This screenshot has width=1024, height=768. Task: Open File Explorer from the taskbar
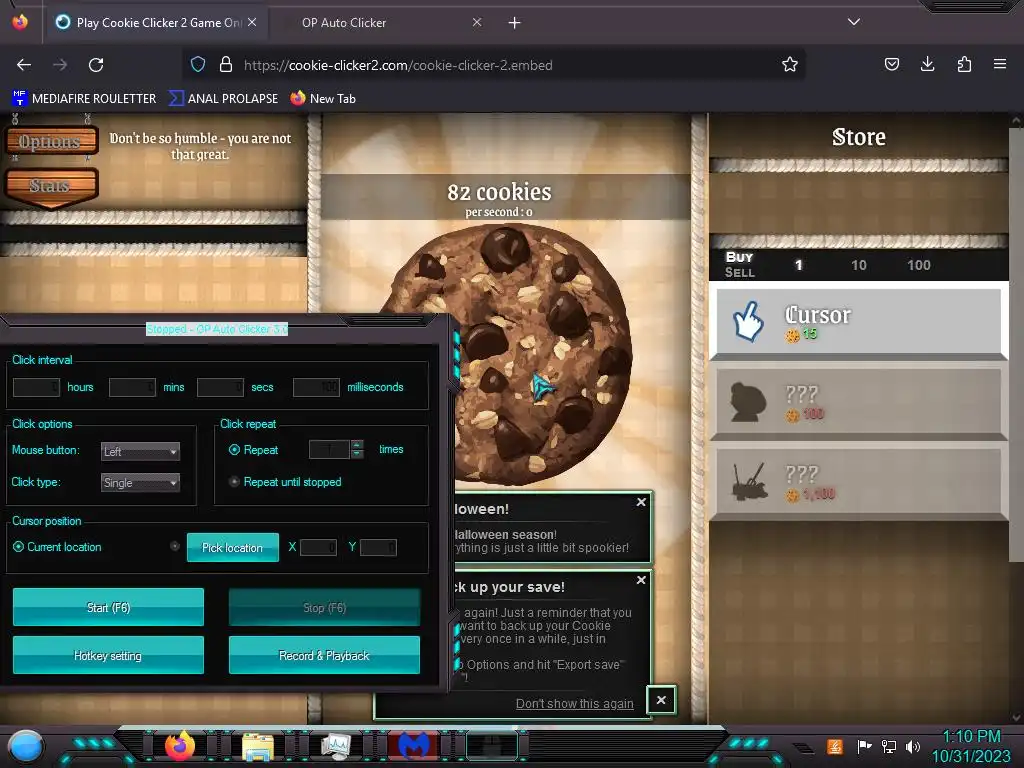pos(257,746)
